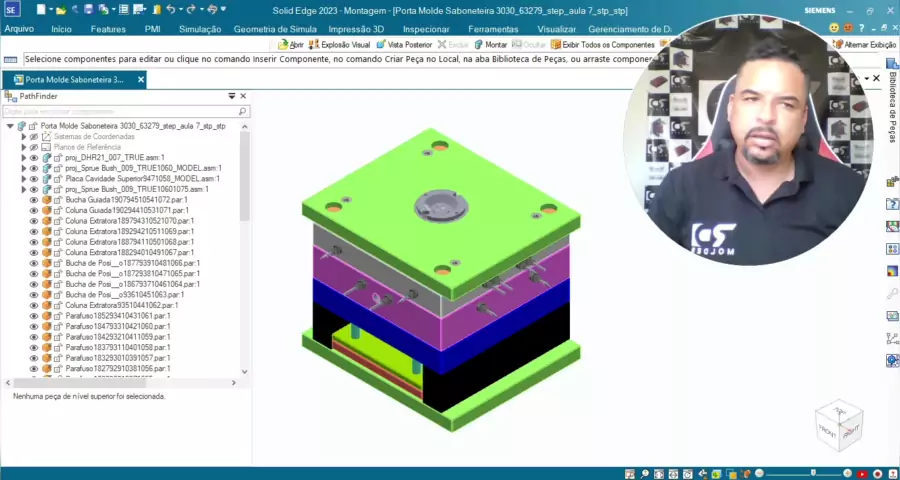This screenshot has width=900, height=480.
Task: Click the record button in status bar
Action: (x=878, y=474)
